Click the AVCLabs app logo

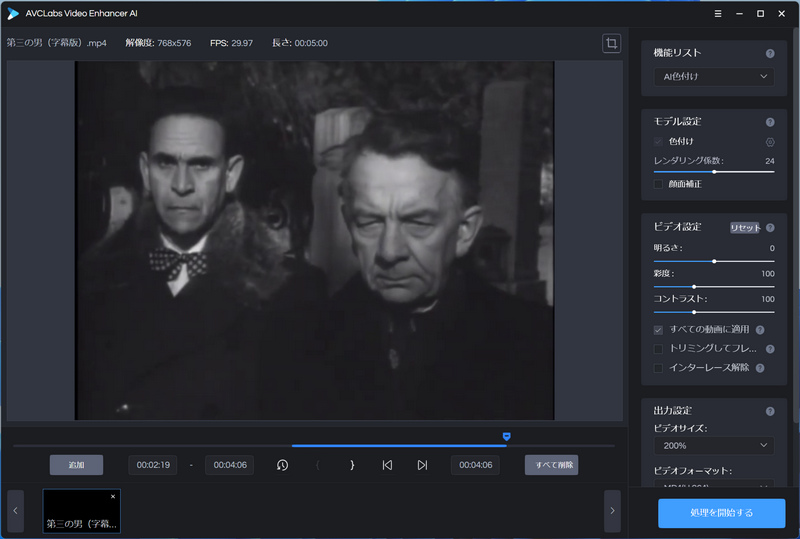click(x=13, y=14)
